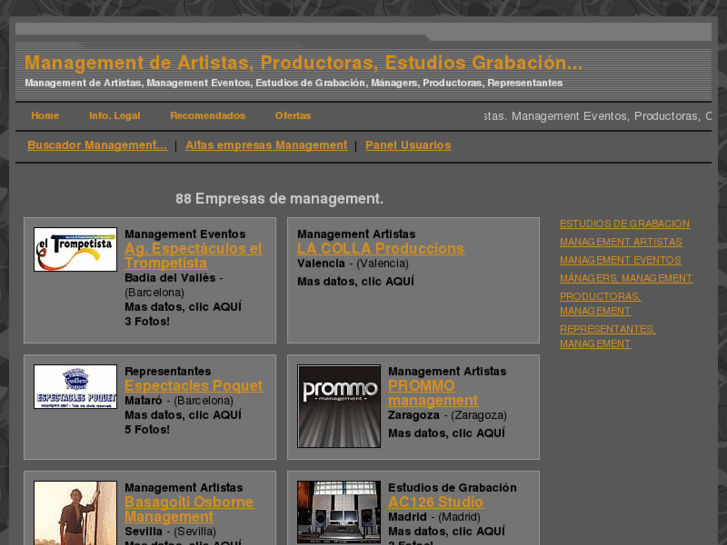Click the el Trompetista logo thumbnail
Screen dimensions: 727x545
(75, 250)
